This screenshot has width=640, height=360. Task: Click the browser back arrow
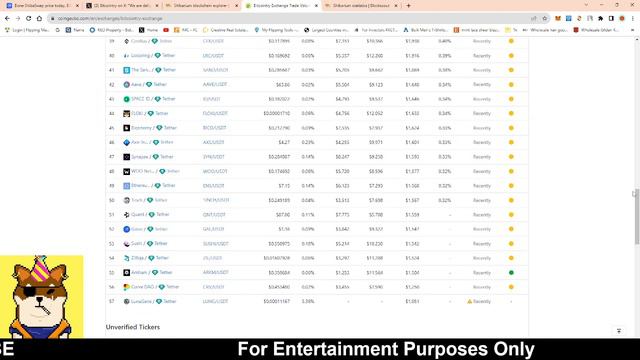point(7,18)
